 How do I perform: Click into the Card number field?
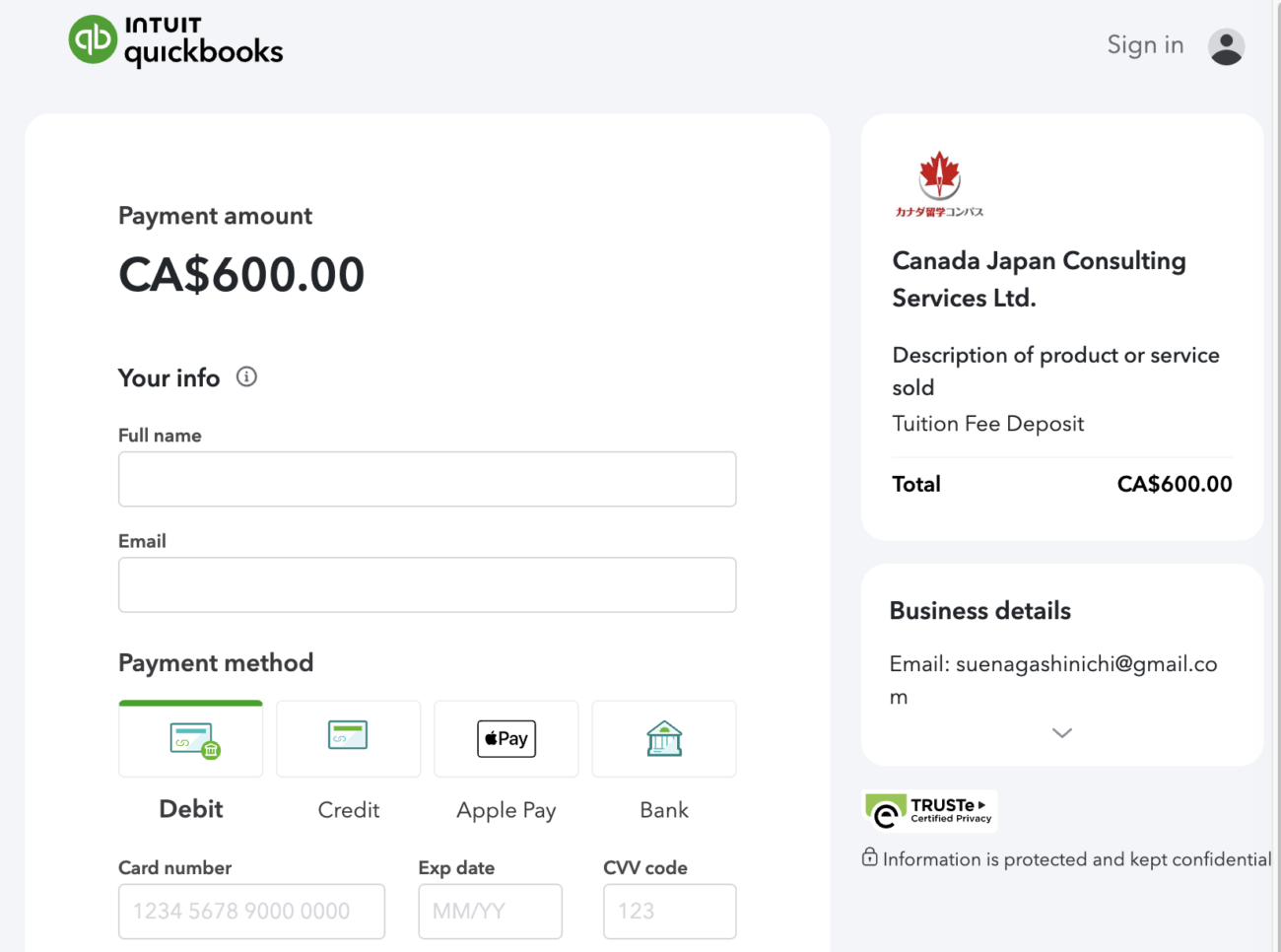[x=251, y=911]
